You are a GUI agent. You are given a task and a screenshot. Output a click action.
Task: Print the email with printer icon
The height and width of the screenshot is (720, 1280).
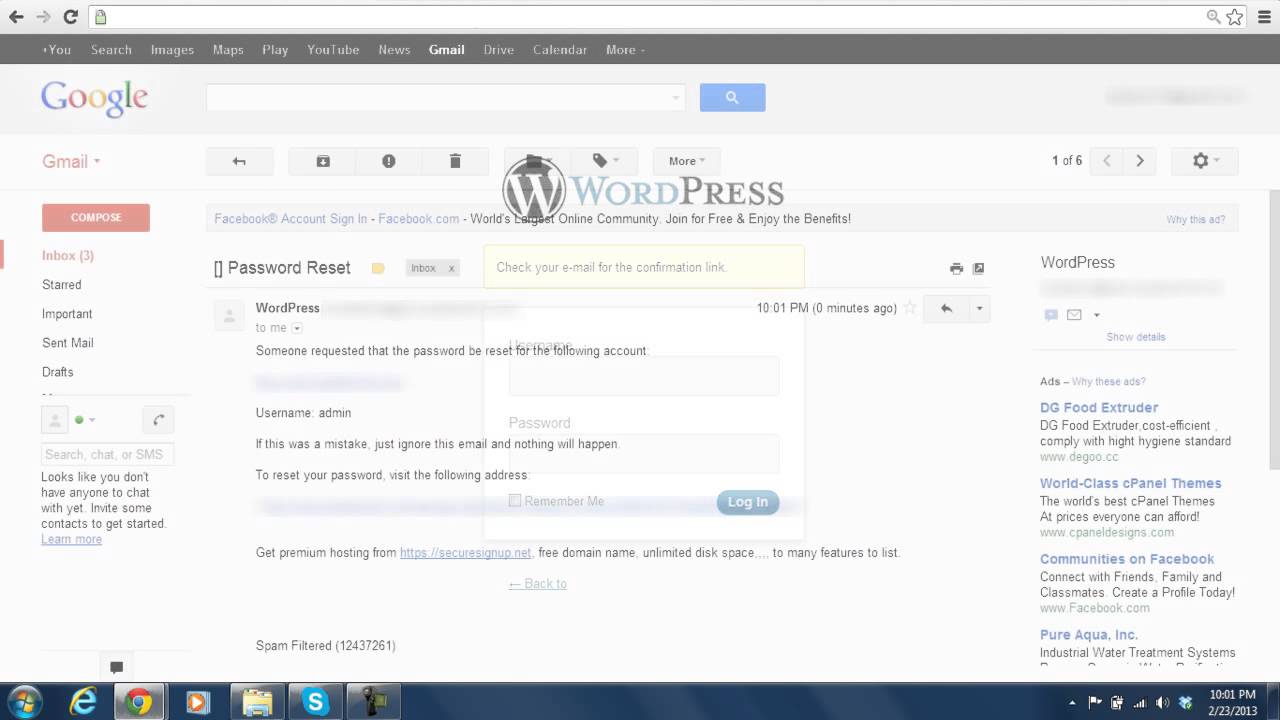tap(956, 268)
